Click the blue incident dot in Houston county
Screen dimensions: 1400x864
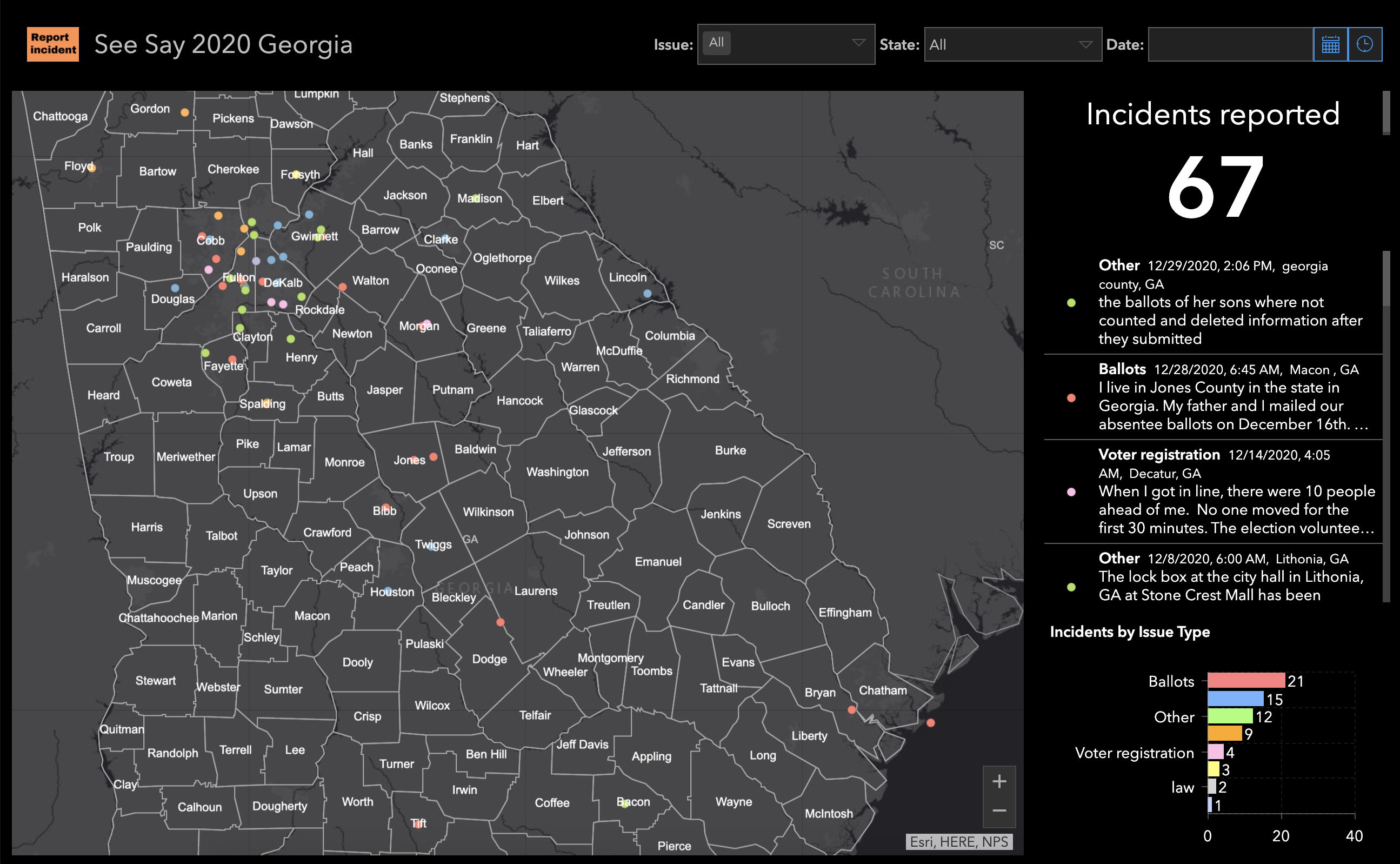pyautogui.click(x=388, y=590)
